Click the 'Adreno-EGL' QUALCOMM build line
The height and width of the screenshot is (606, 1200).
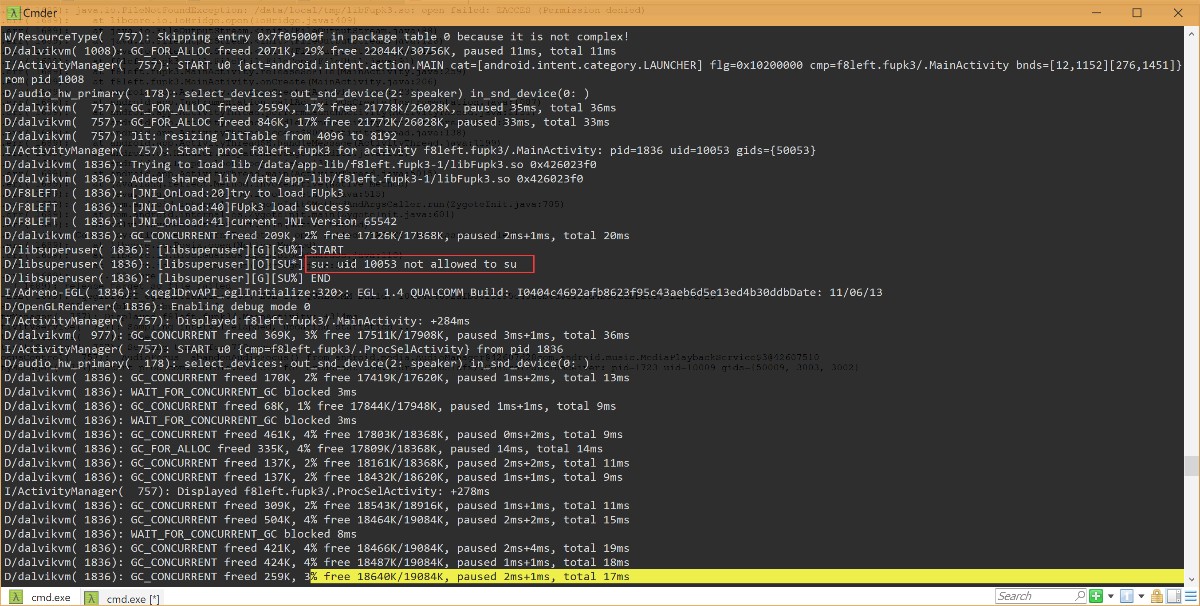point(443,293)
